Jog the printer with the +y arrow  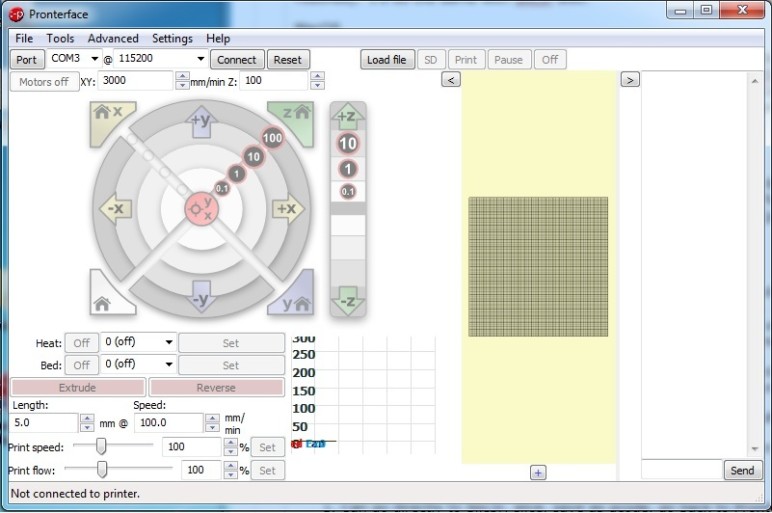[201, 120]
